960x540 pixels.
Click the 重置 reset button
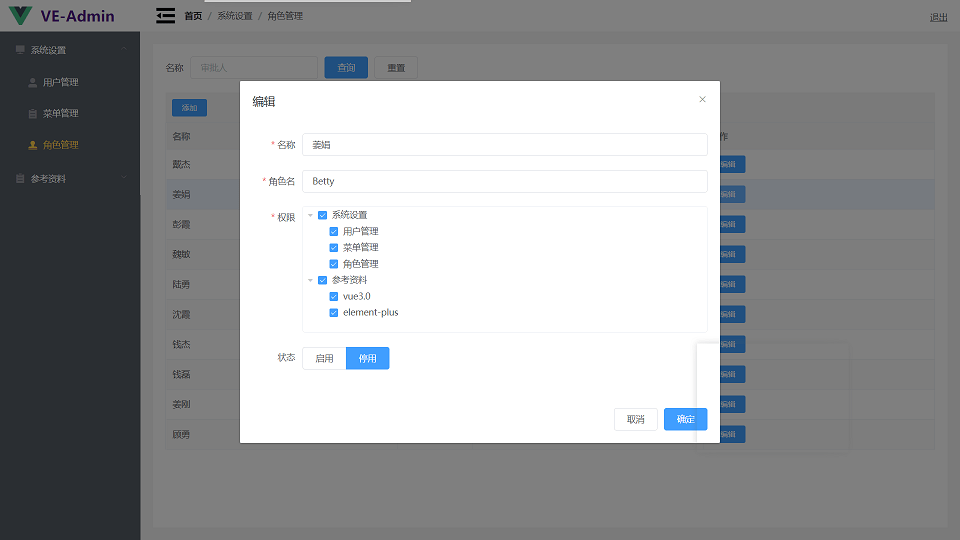pos(396,67)
